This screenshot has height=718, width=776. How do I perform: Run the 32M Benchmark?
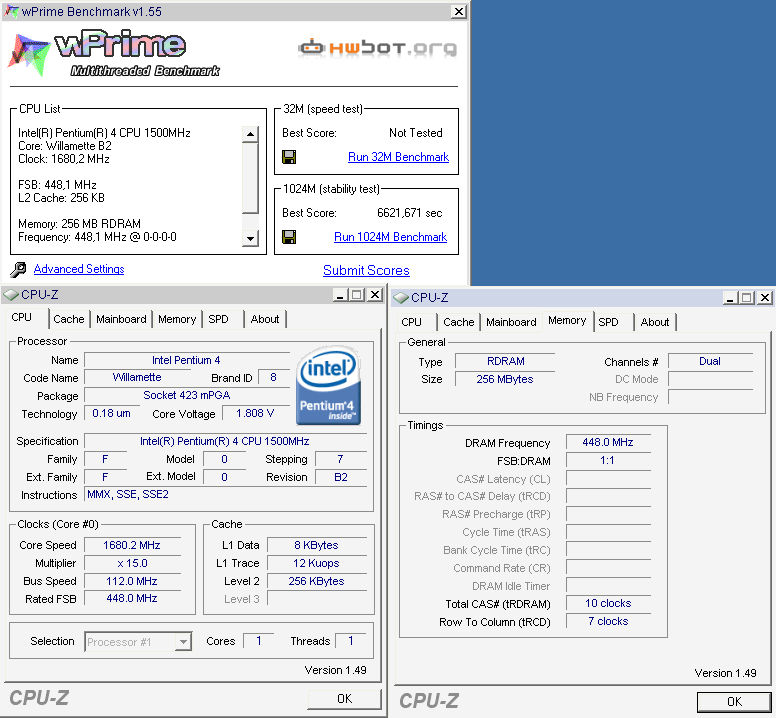(398, 157)
